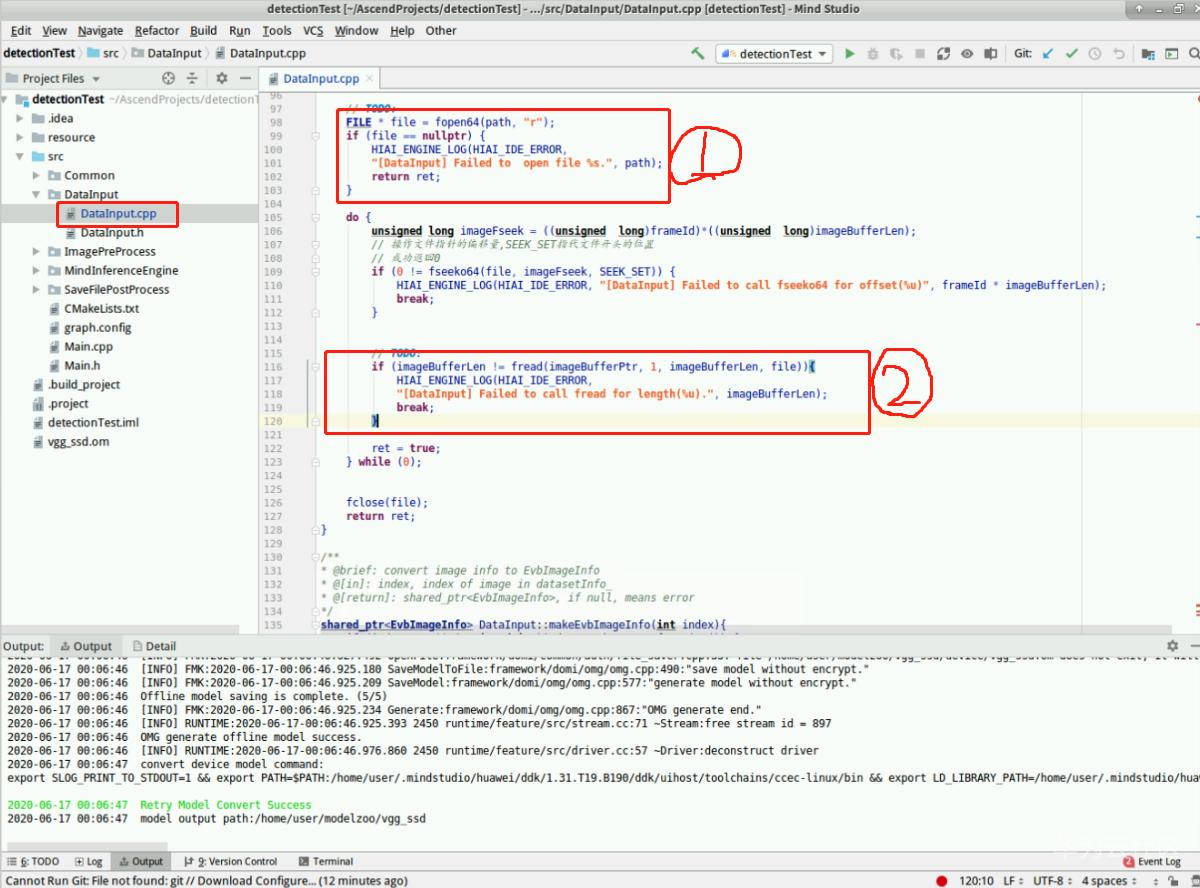The image size is (1200, 888).
Task: Open the 6: TODO tool window
Action: (33, 861)
